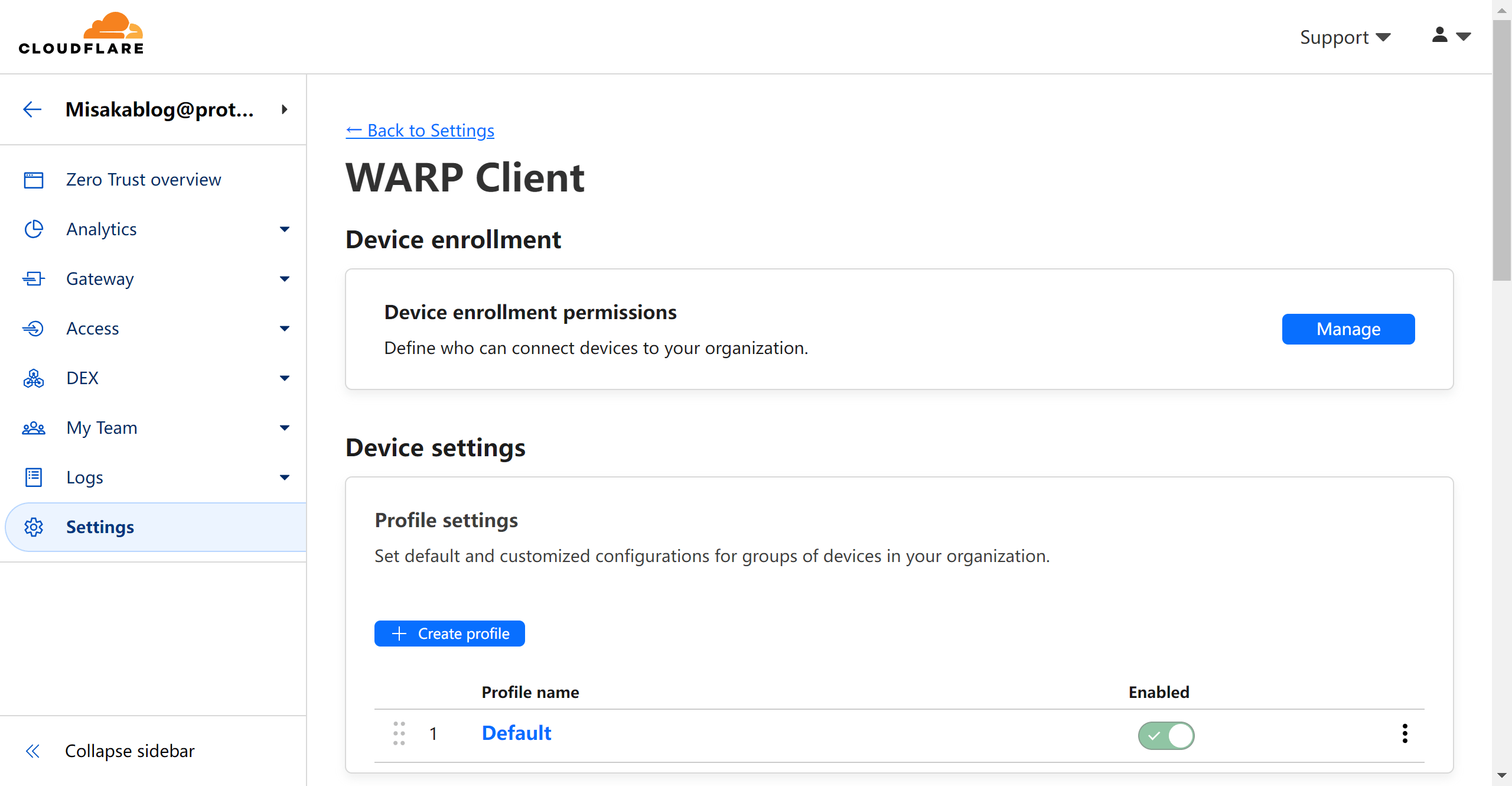Viewport: 1512px width, 786px height.
Task: Click the Gateway sidebar icon
Action: pos(34,278)
